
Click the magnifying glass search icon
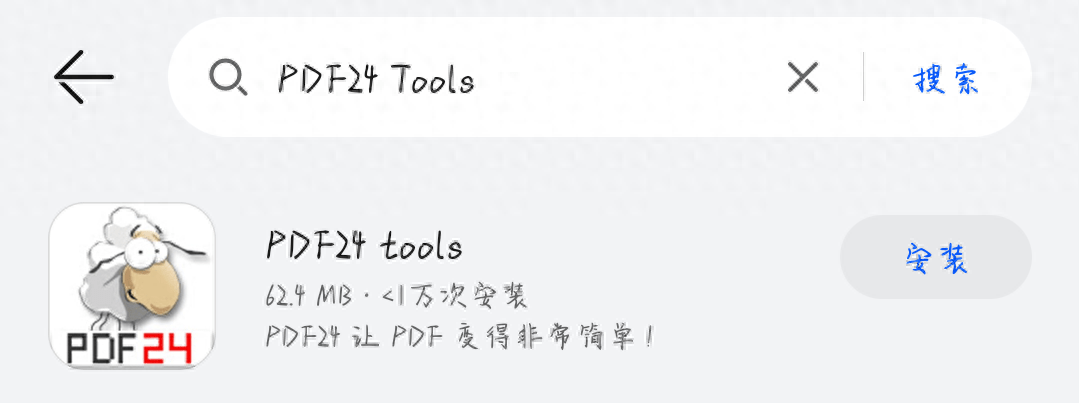pos(228,77)
